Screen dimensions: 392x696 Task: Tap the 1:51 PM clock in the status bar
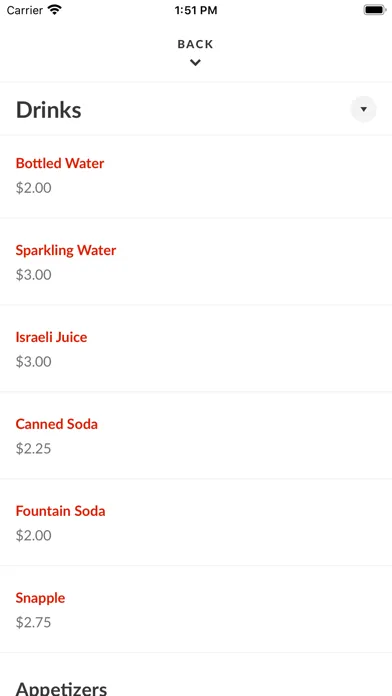coord(196,10)
